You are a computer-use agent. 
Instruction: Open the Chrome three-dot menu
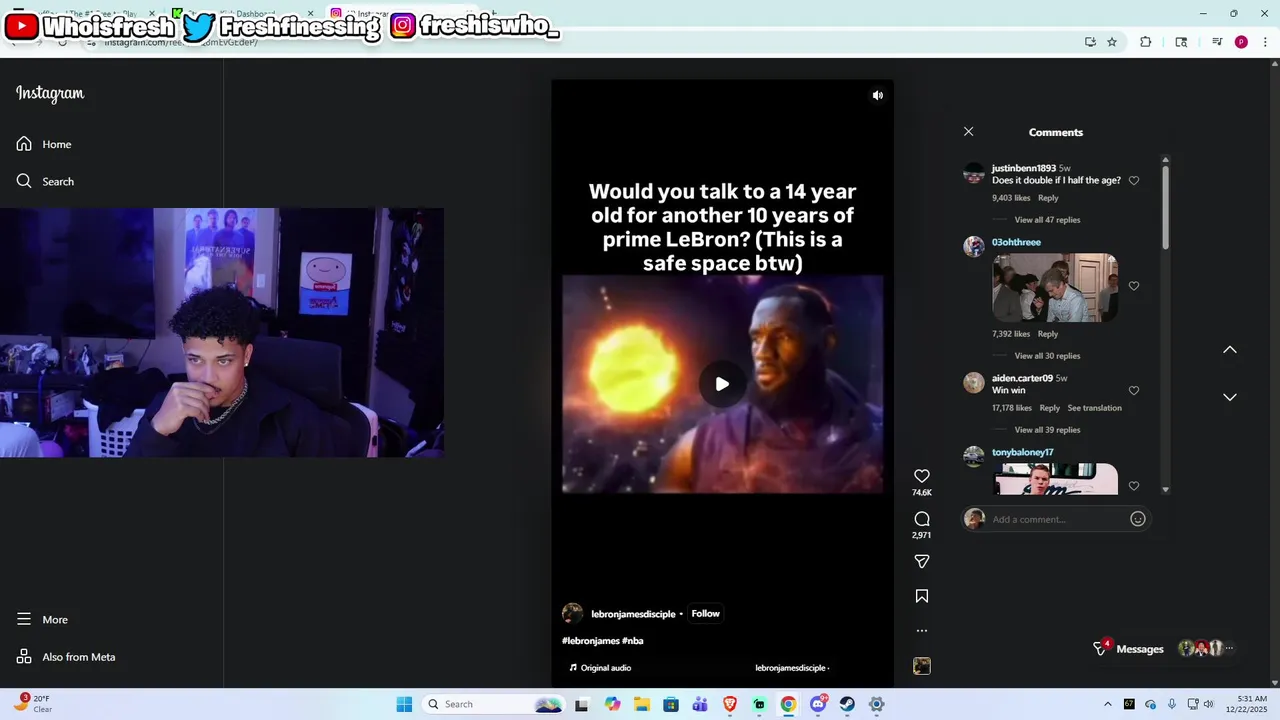coord(1264,42)
